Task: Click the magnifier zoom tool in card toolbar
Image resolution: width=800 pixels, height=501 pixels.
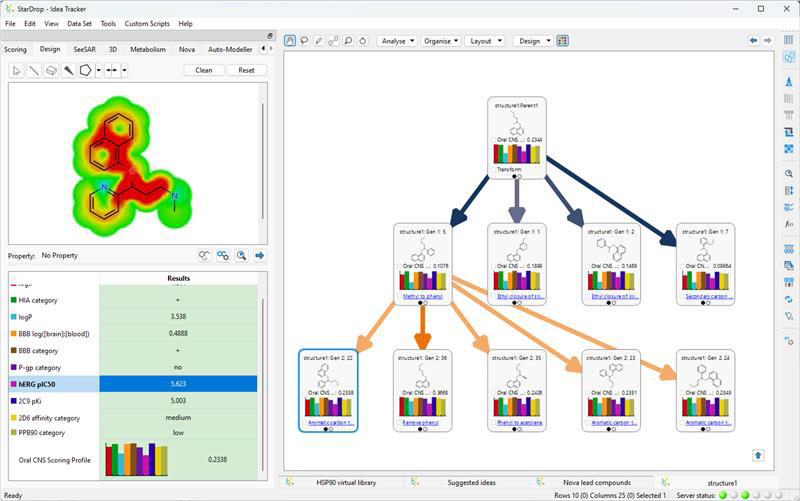Action: [x=348, y=41]
